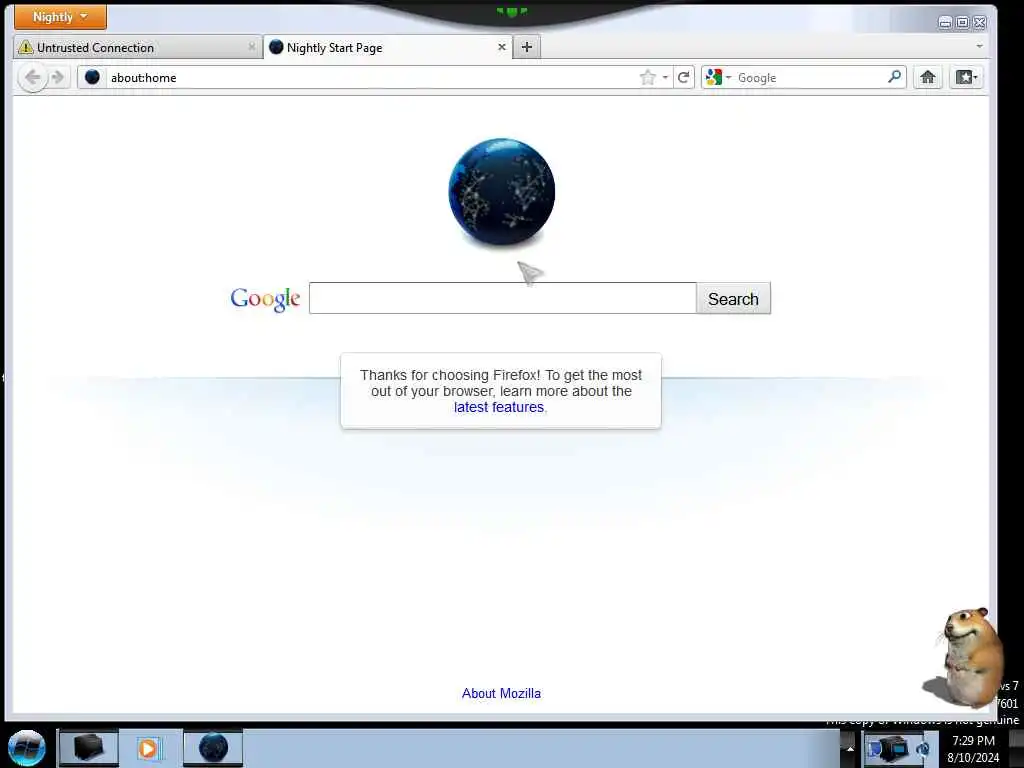Open the Windows Start orb
1024x768 pixels.
point(27,748)
